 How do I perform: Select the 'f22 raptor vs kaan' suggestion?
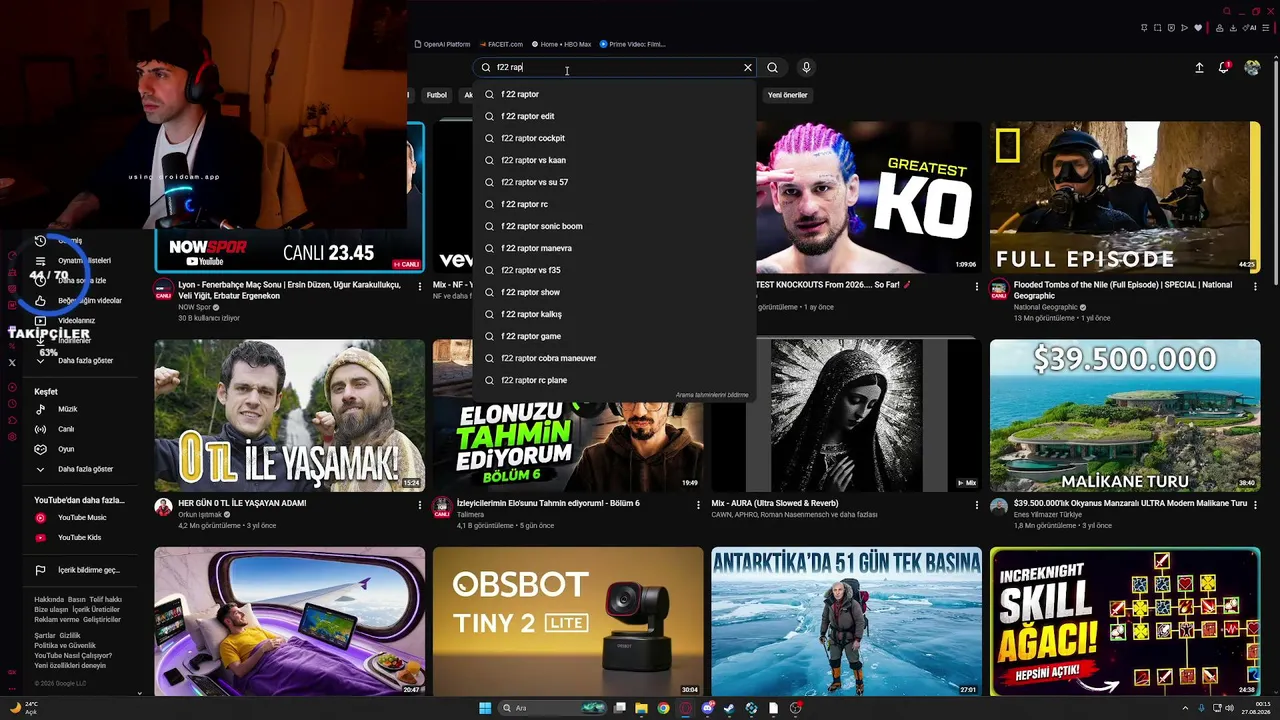[x=614, y=160]
